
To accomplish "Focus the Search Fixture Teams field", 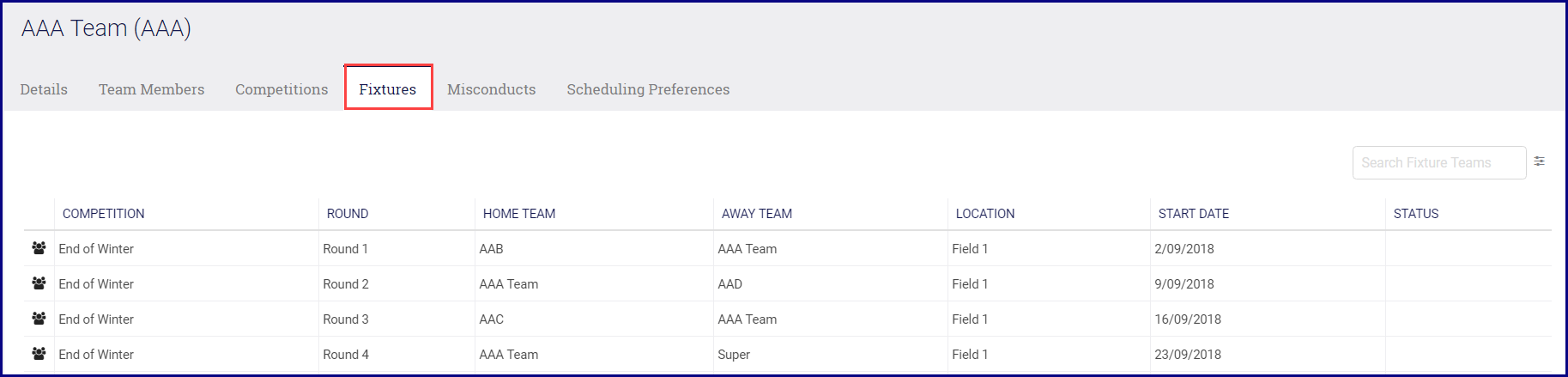I will (1438, 163).
